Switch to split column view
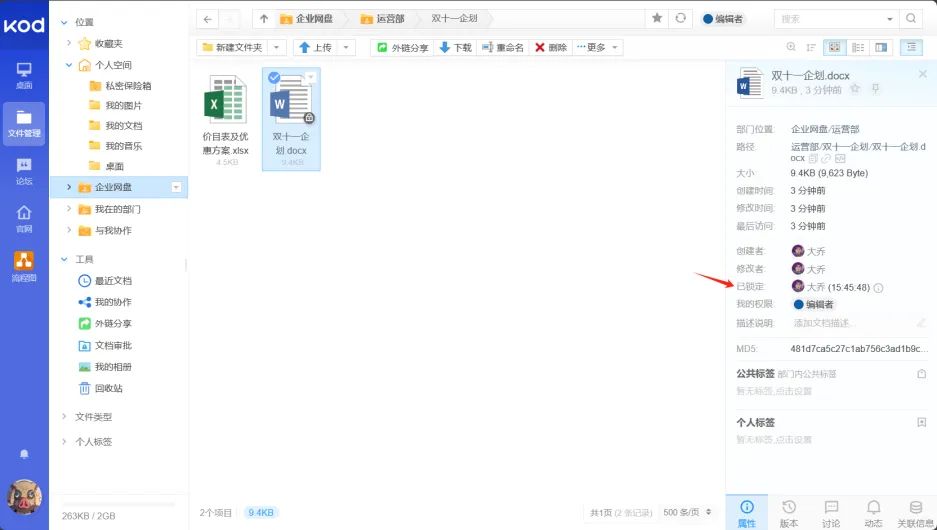The height and width of the screenshot is (530, 937). point(881,47)
